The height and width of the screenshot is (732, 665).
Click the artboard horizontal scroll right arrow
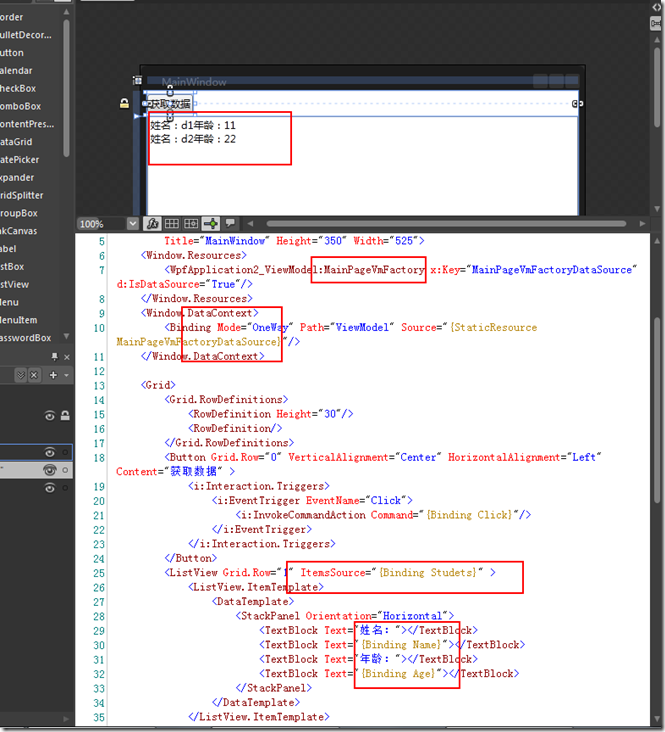[642, 224]
